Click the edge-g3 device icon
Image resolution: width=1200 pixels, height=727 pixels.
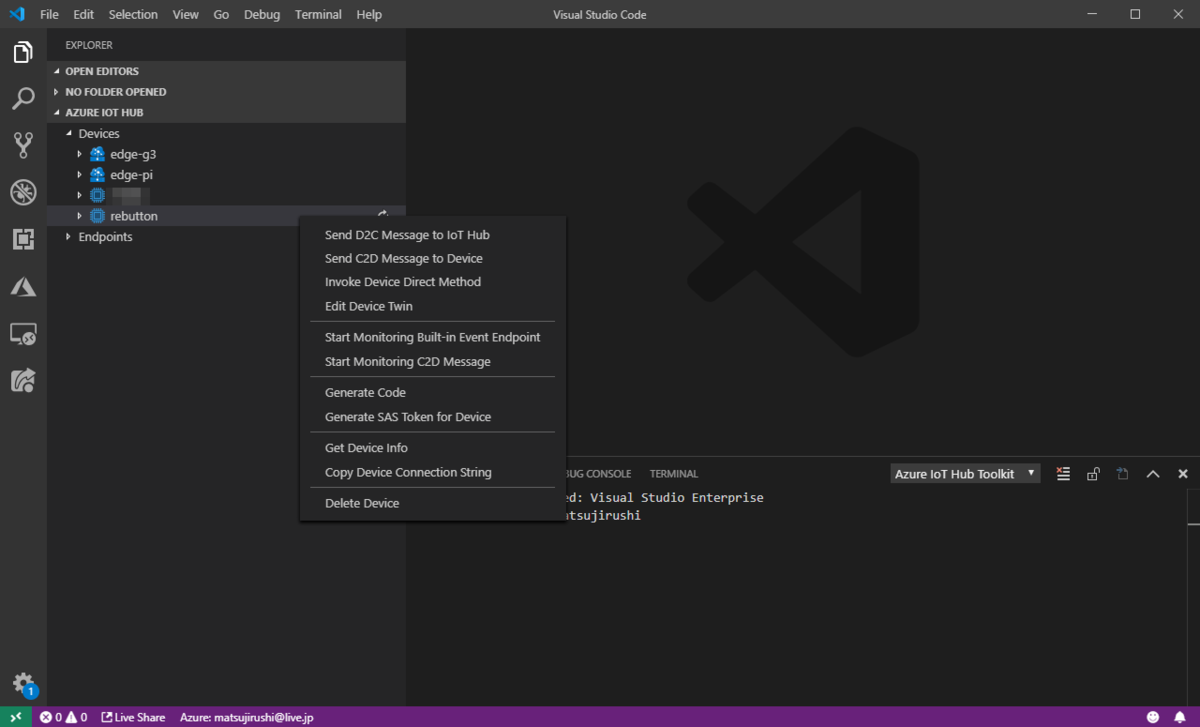pyautogui.click(x=97, y=154)
